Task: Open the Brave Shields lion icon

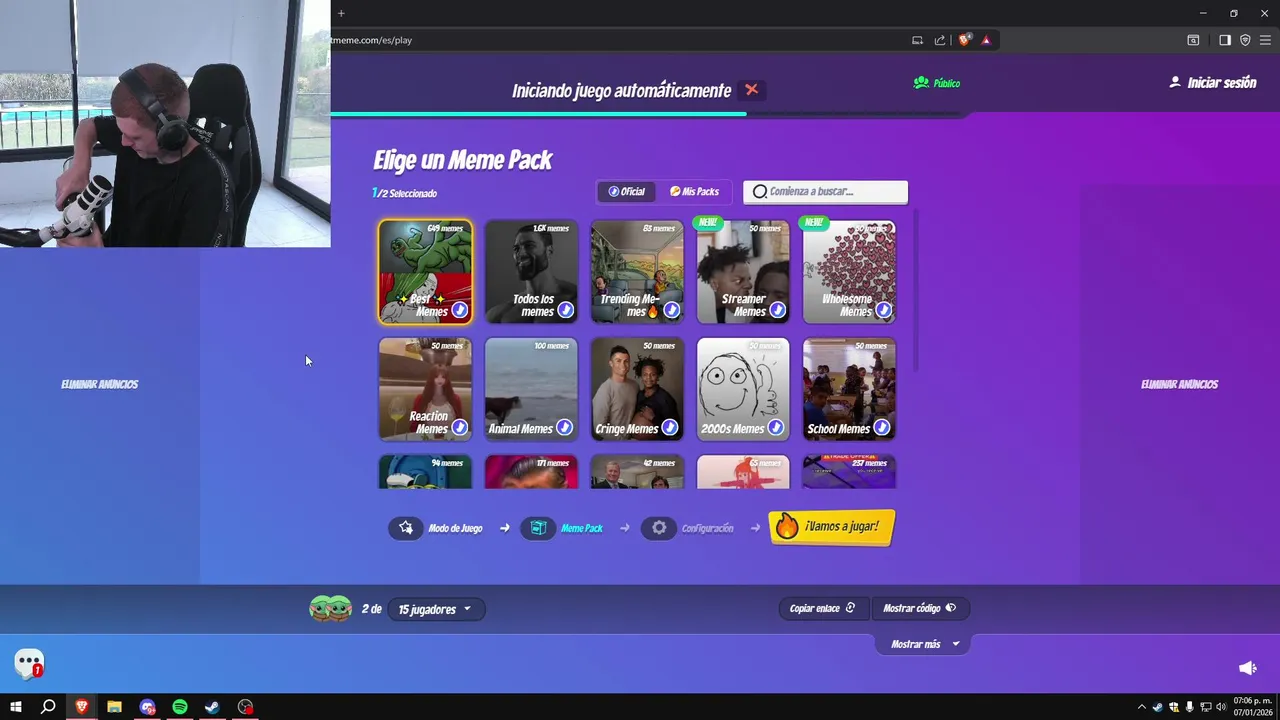Action: (x=964, y=40)
